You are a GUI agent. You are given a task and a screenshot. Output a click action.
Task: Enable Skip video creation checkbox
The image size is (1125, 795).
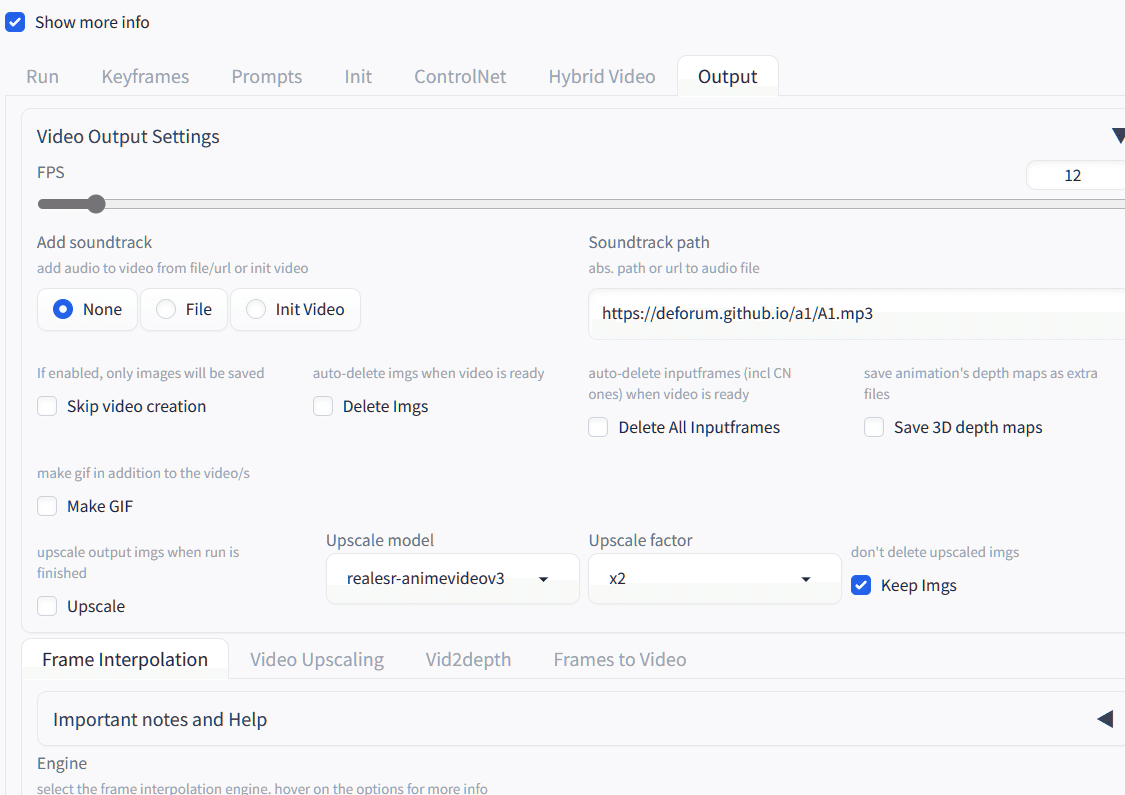[47, 406]
